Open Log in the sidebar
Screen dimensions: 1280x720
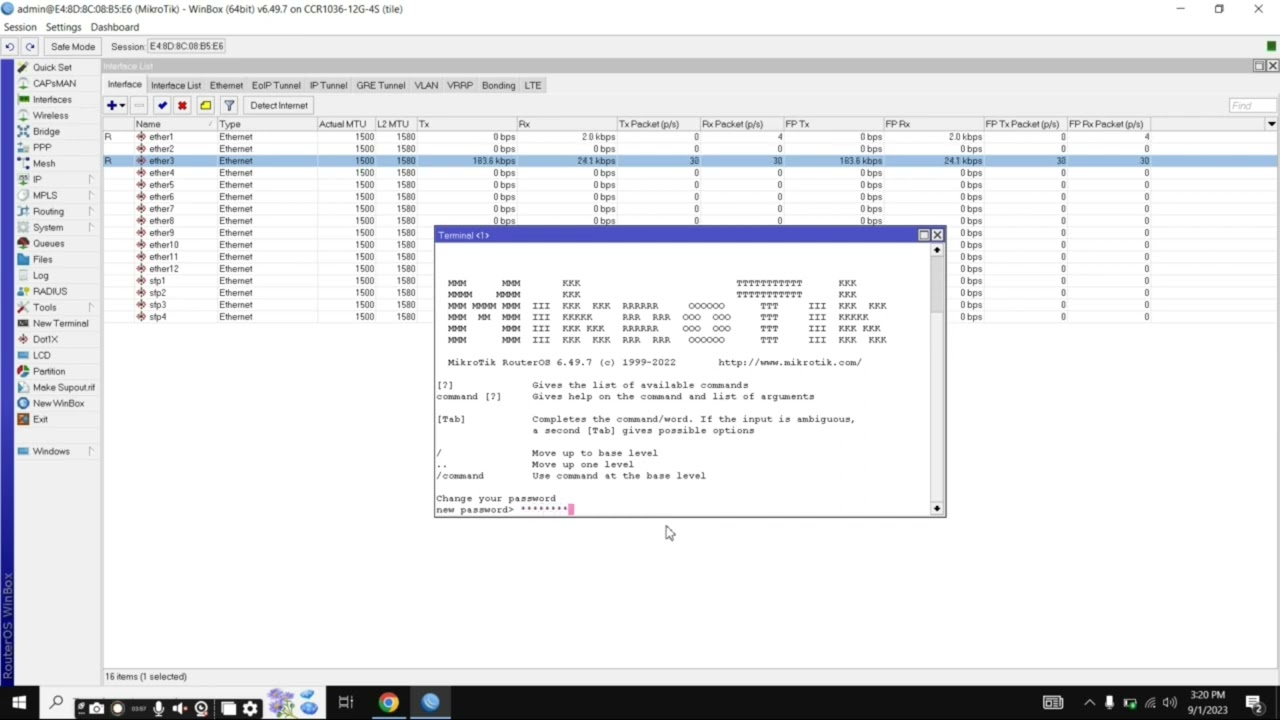pos(40,276)
